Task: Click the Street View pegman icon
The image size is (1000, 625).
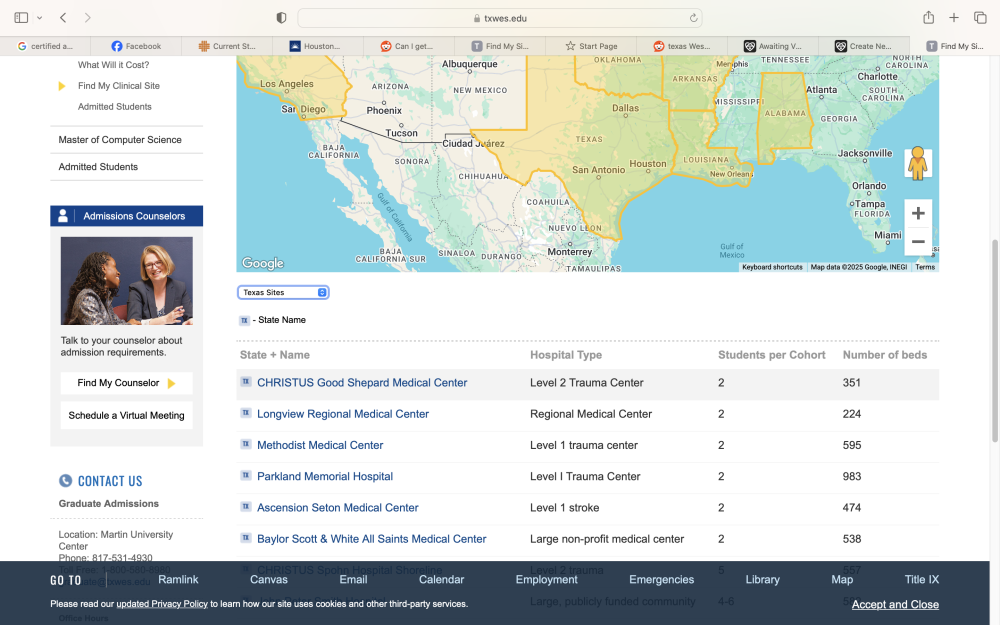Action: click(x=918, y=163)
